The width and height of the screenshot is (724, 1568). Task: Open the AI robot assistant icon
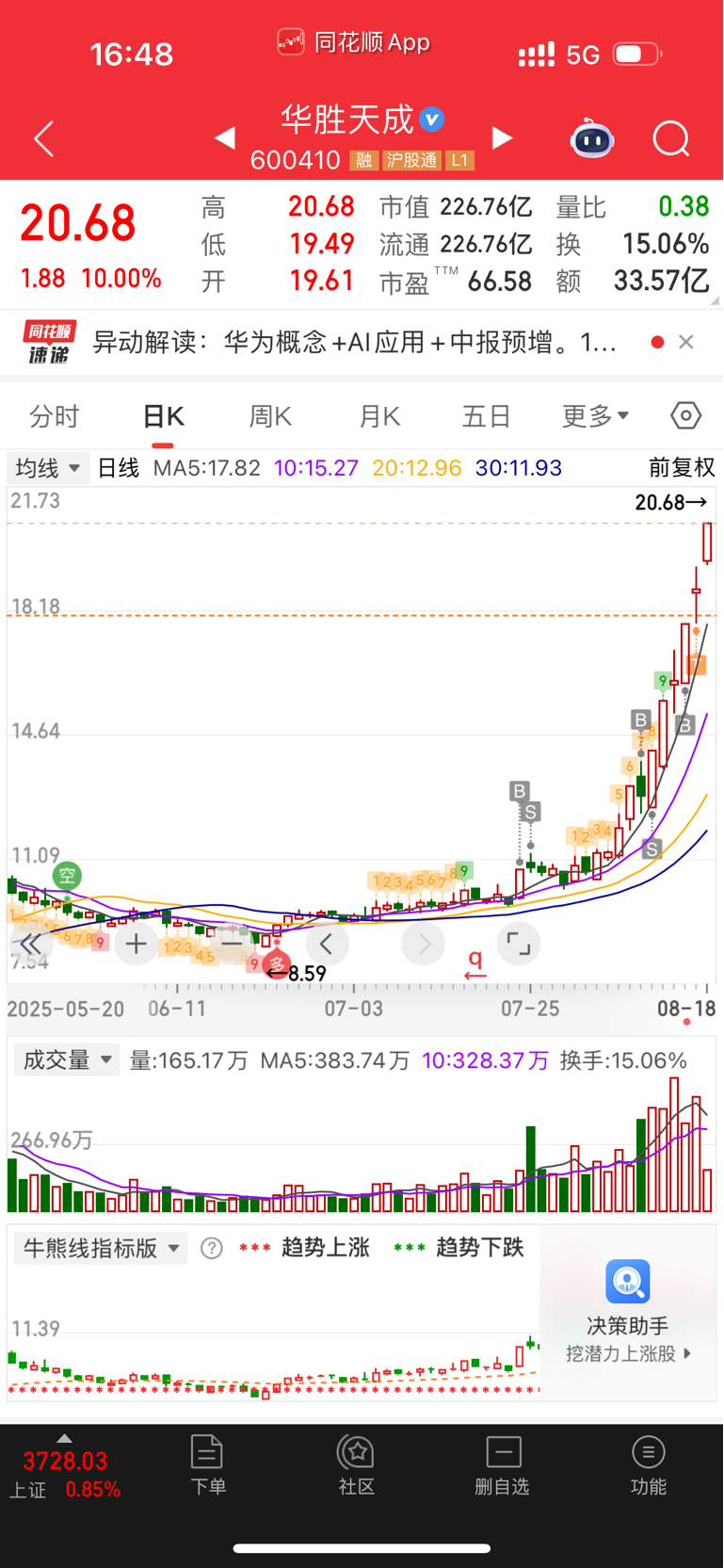click(592, 138)
